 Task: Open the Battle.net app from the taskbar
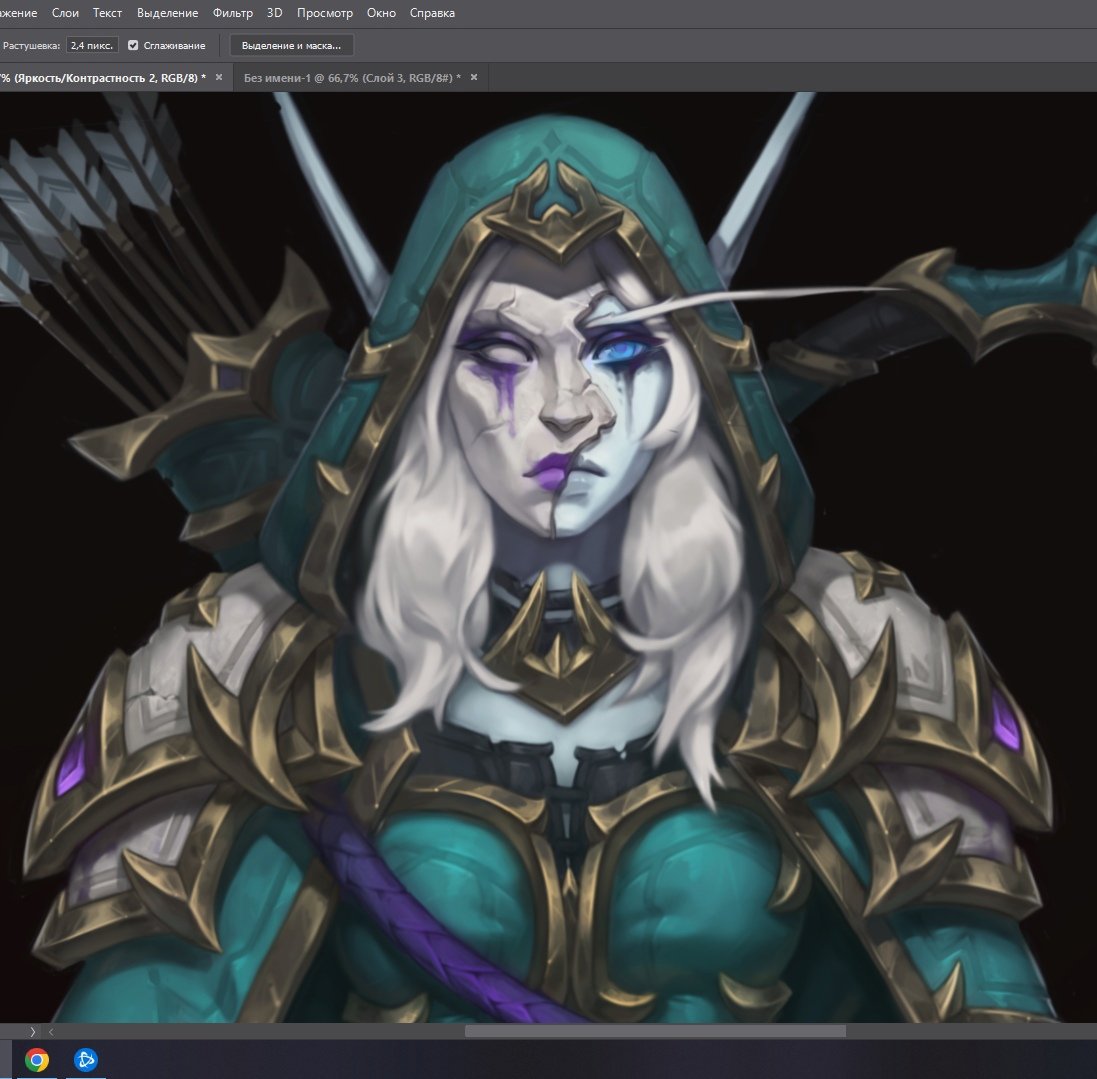coord(85,1059)
